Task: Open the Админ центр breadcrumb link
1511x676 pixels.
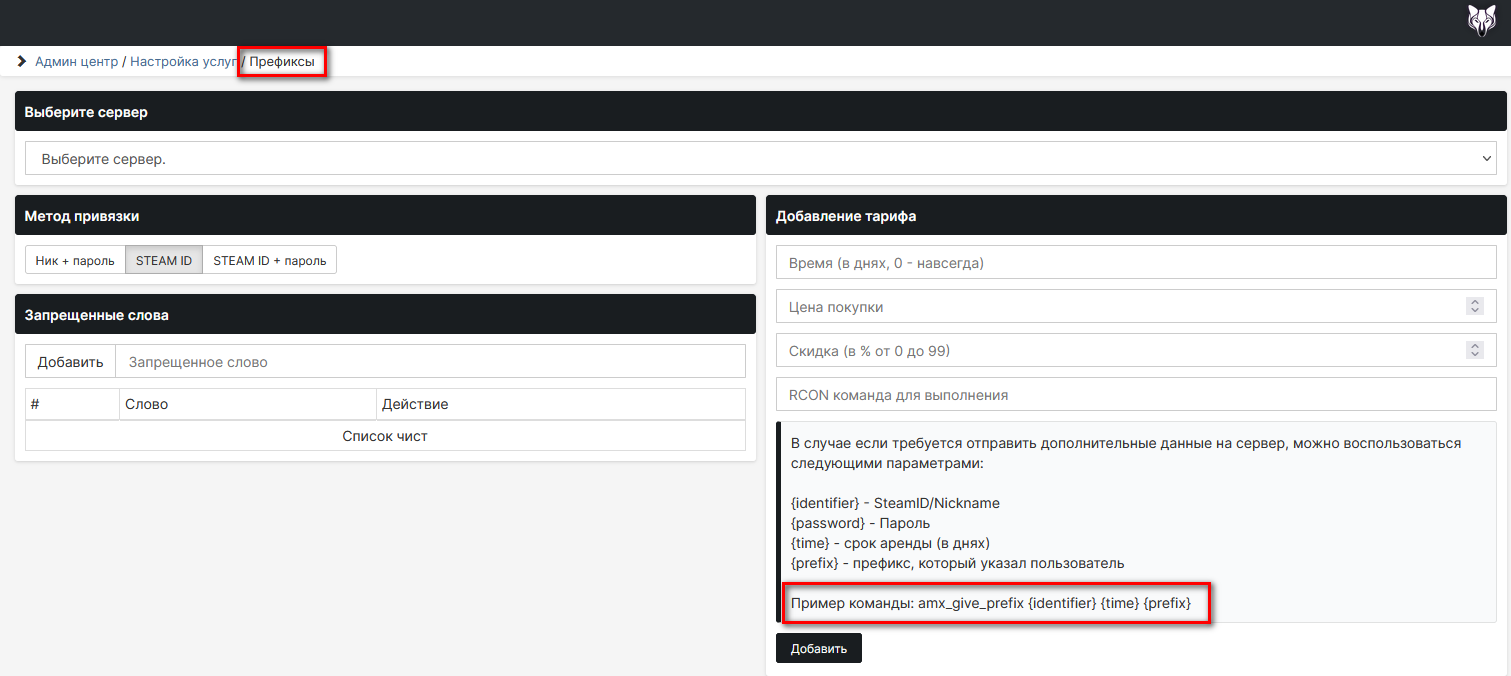Action: pos(76,62)
